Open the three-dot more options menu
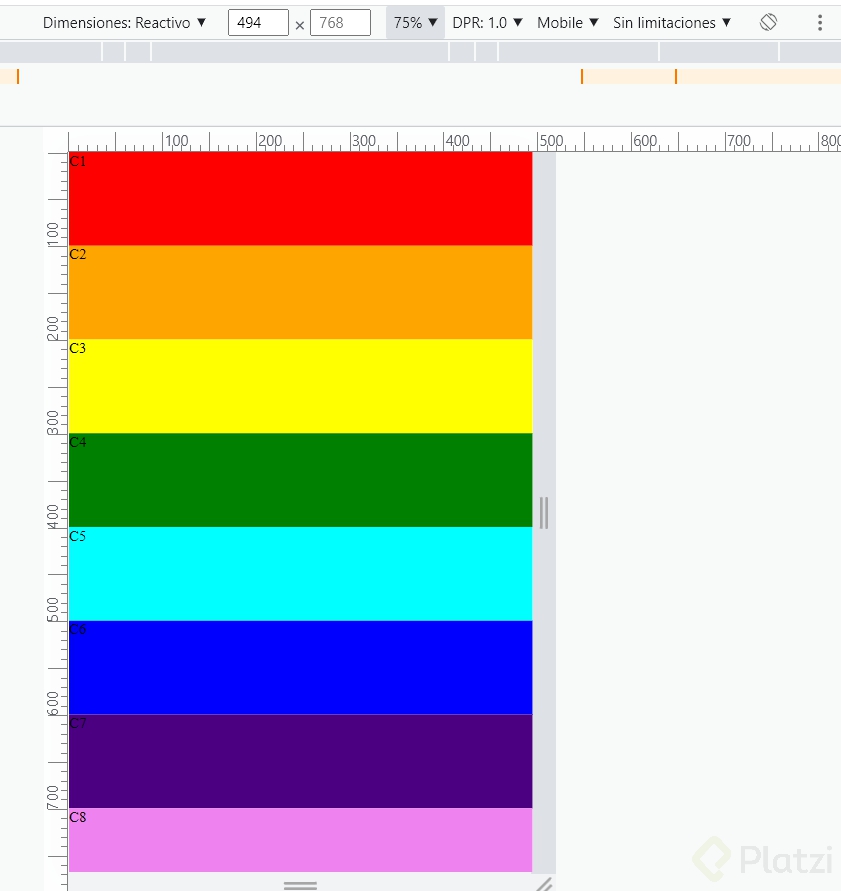The height and width of the screenshot is (891, 841). coord(819,23)
